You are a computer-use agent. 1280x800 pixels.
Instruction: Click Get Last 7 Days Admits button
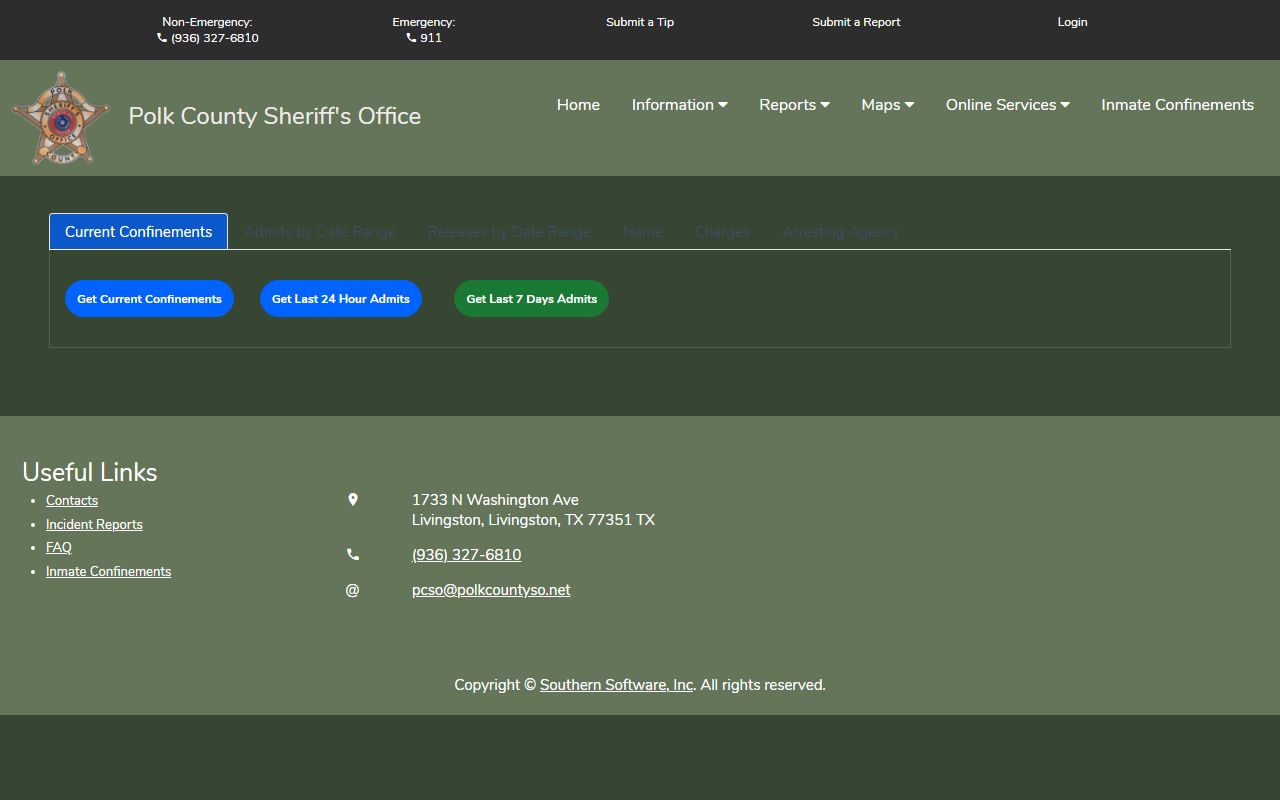pos(532,299)
